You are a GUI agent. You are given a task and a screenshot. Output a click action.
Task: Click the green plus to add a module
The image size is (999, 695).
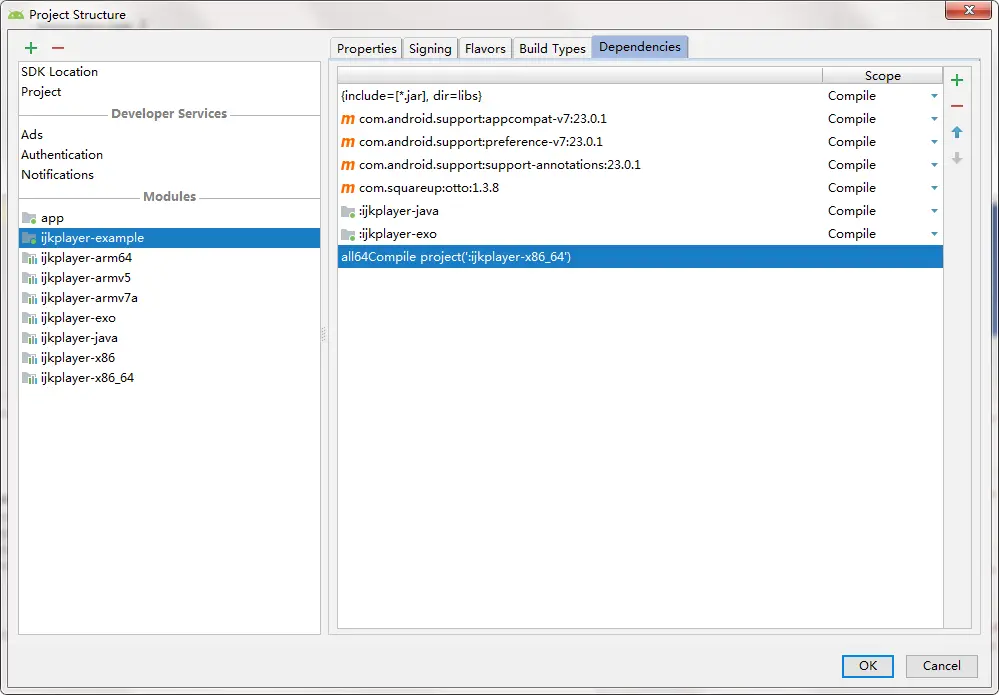click(x=31, y=48)
